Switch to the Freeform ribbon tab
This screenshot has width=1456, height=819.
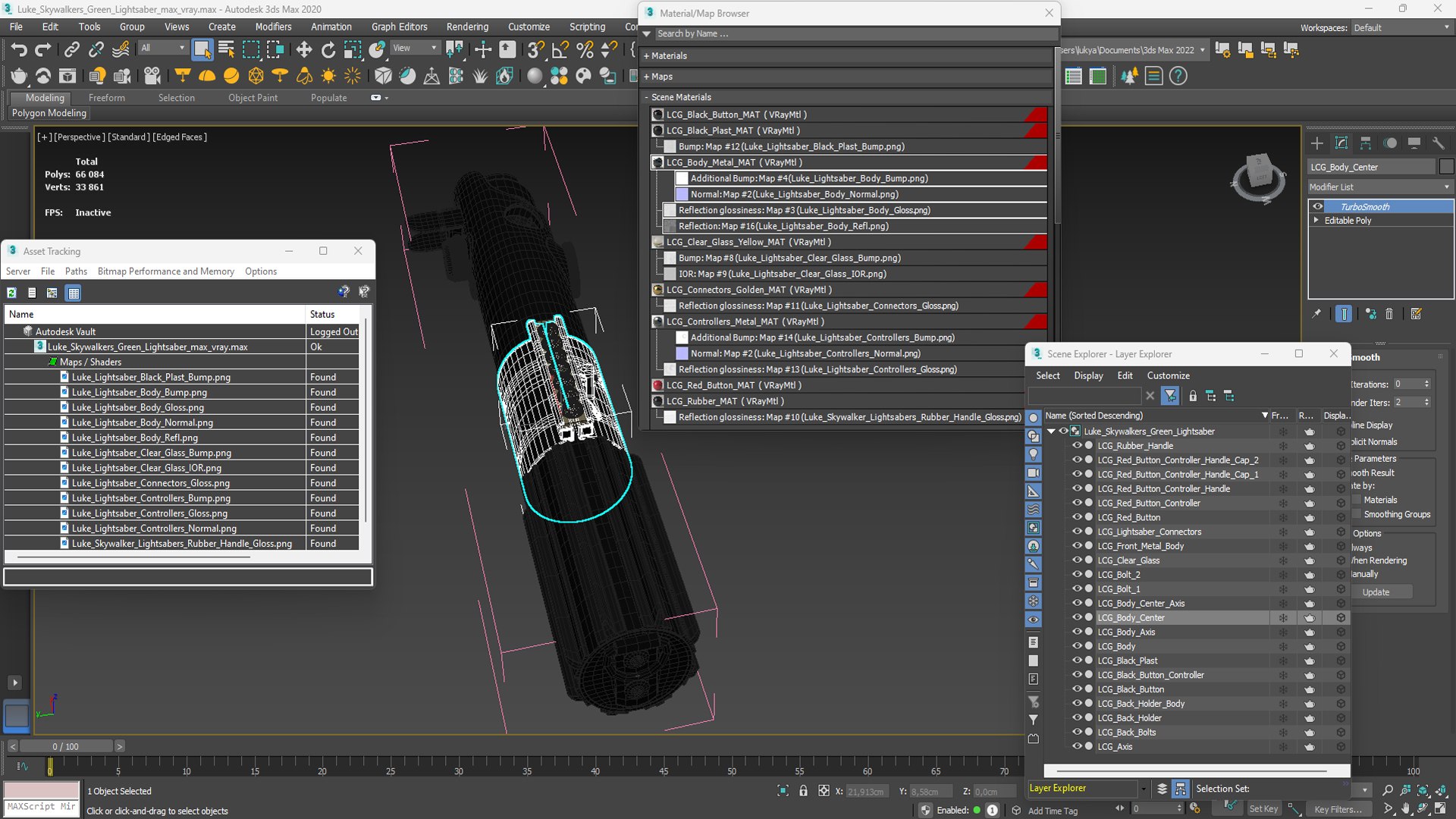[x=106, y=98]
